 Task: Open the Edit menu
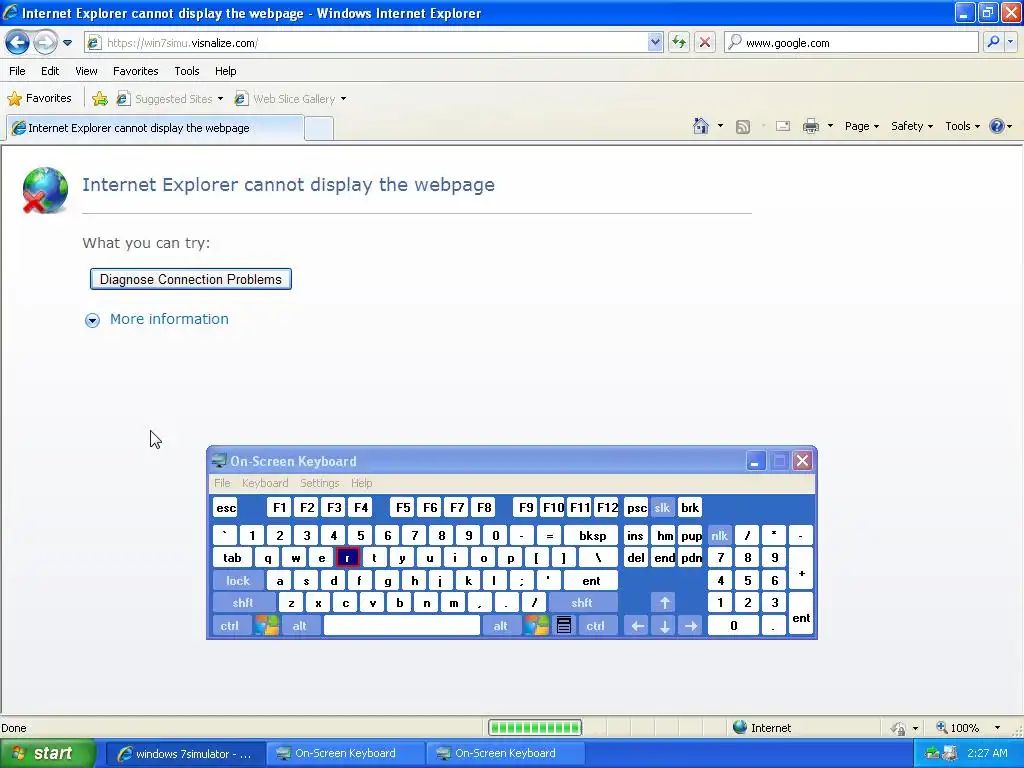(50, 71)
